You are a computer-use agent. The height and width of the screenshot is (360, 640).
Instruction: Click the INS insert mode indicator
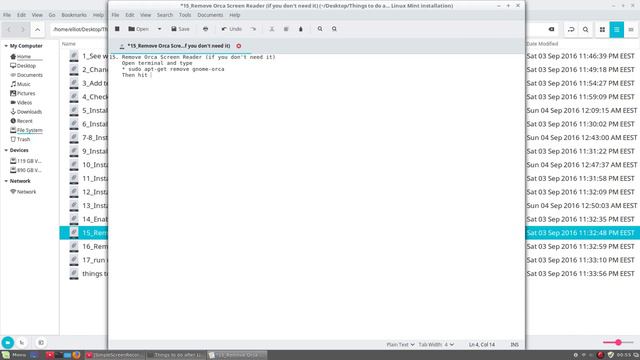(x=514, y=345)
